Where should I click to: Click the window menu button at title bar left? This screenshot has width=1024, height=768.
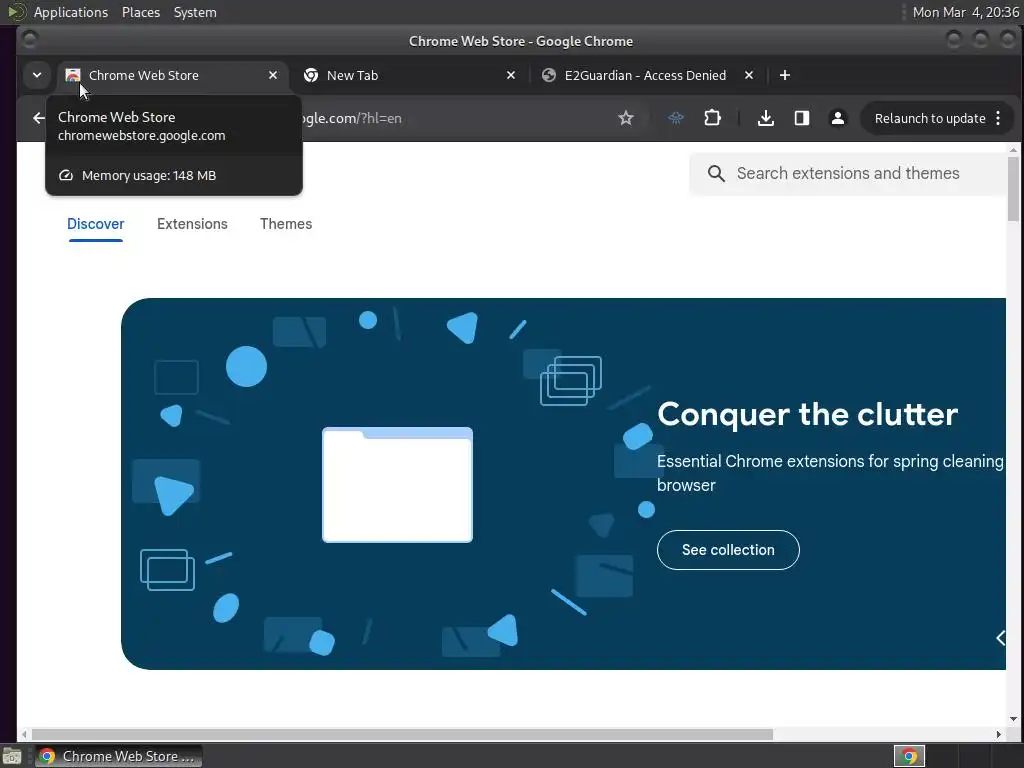[29, 40]
